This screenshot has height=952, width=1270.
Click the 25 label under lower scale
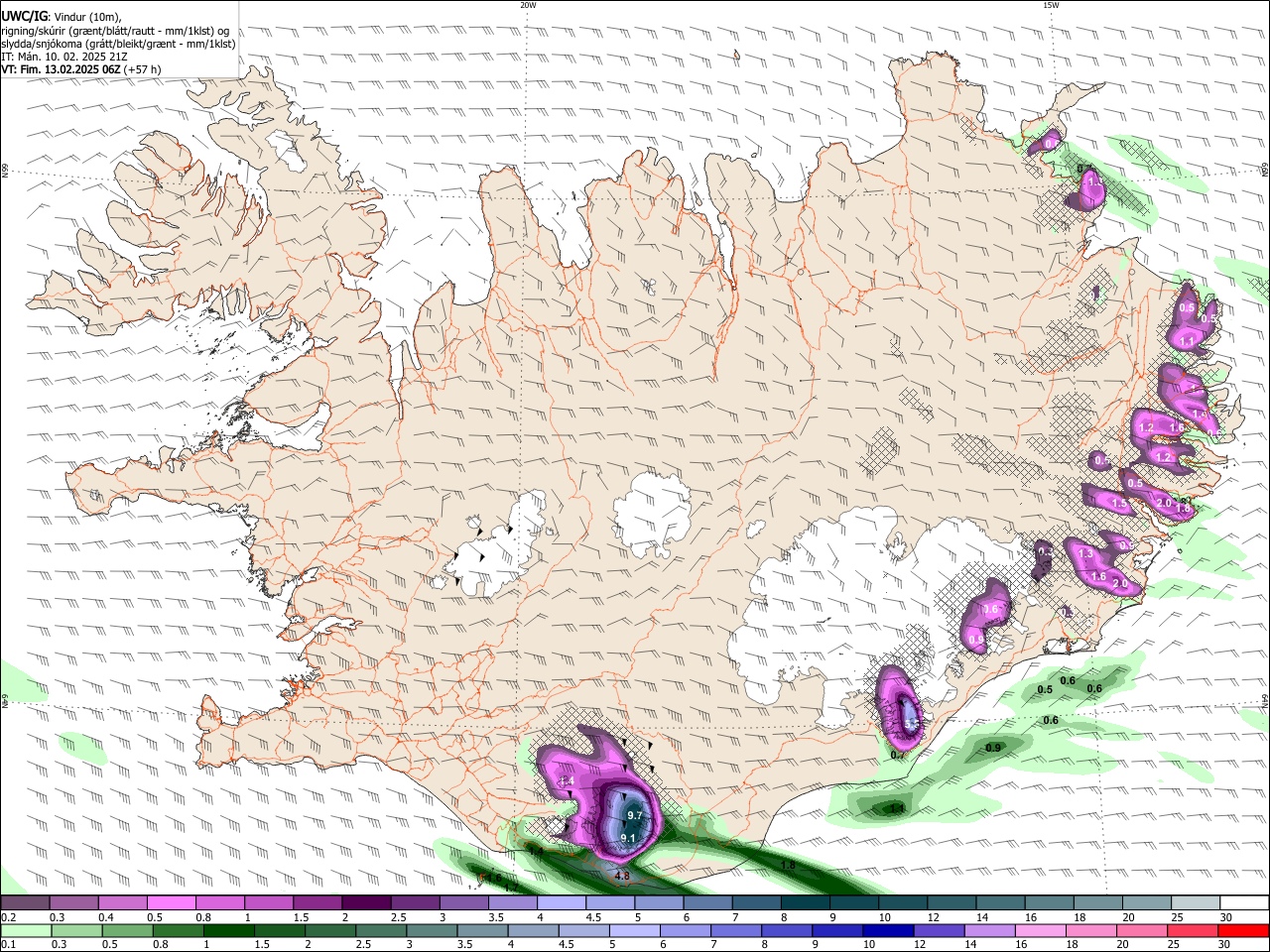coord(1174,945)
